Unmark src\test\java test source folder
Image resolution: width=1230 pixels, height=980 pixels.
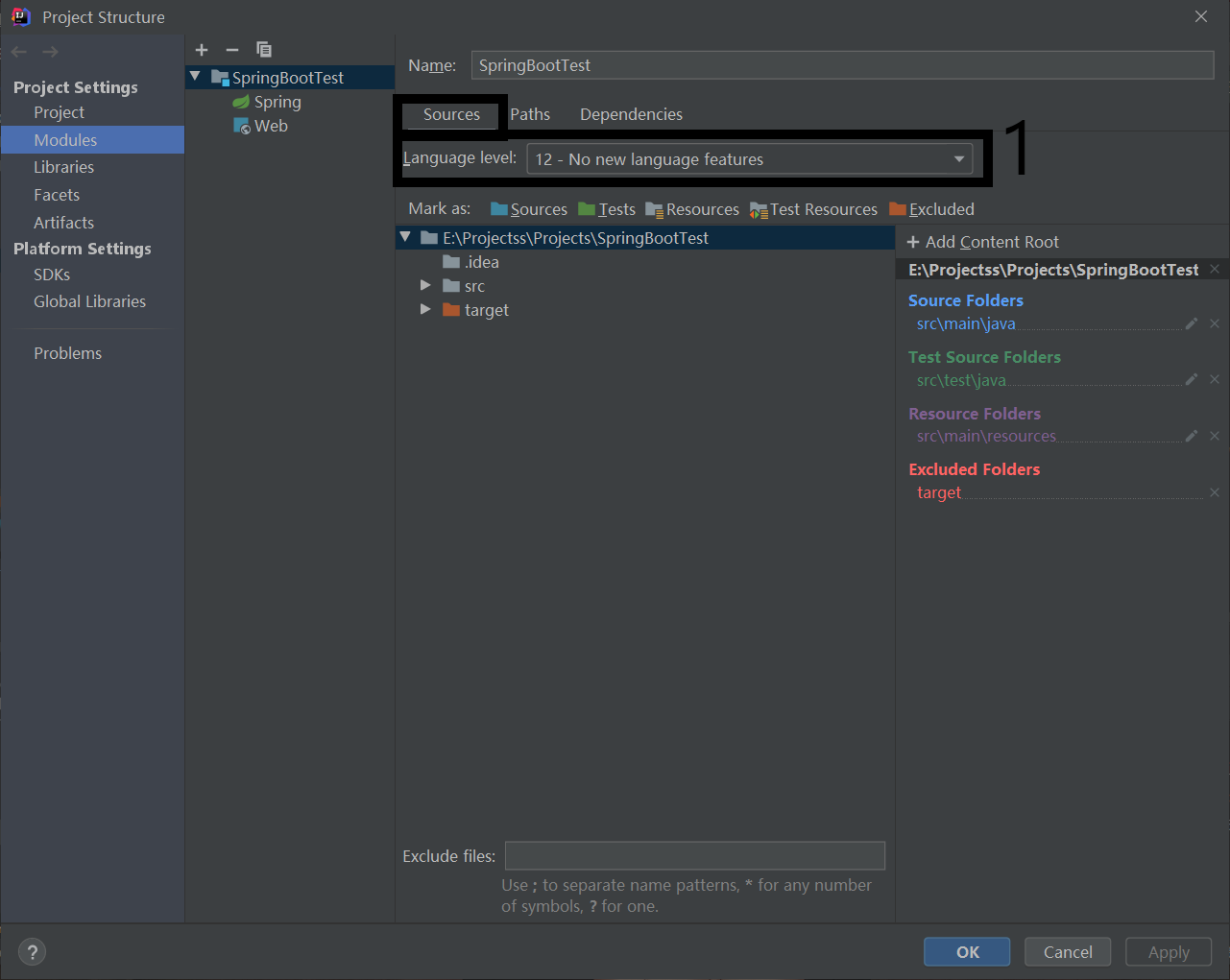point(1215,380)
